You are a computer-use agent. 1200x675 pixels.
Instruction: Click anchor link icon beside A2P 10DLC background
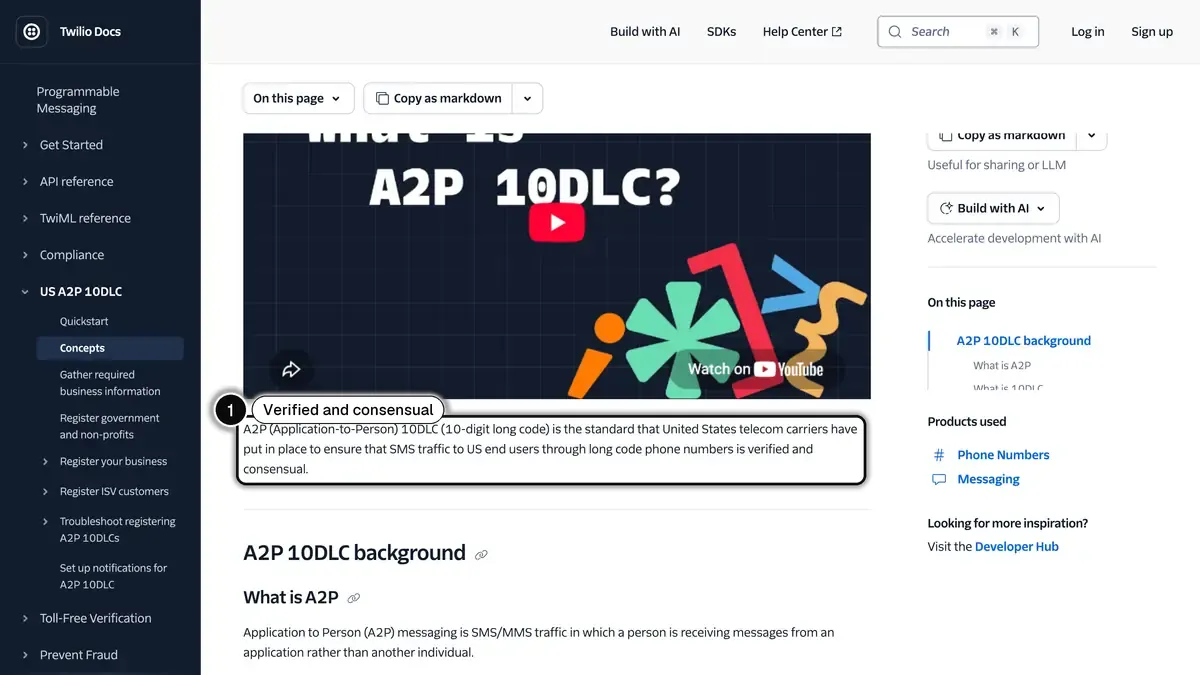[x=481, y=554]
